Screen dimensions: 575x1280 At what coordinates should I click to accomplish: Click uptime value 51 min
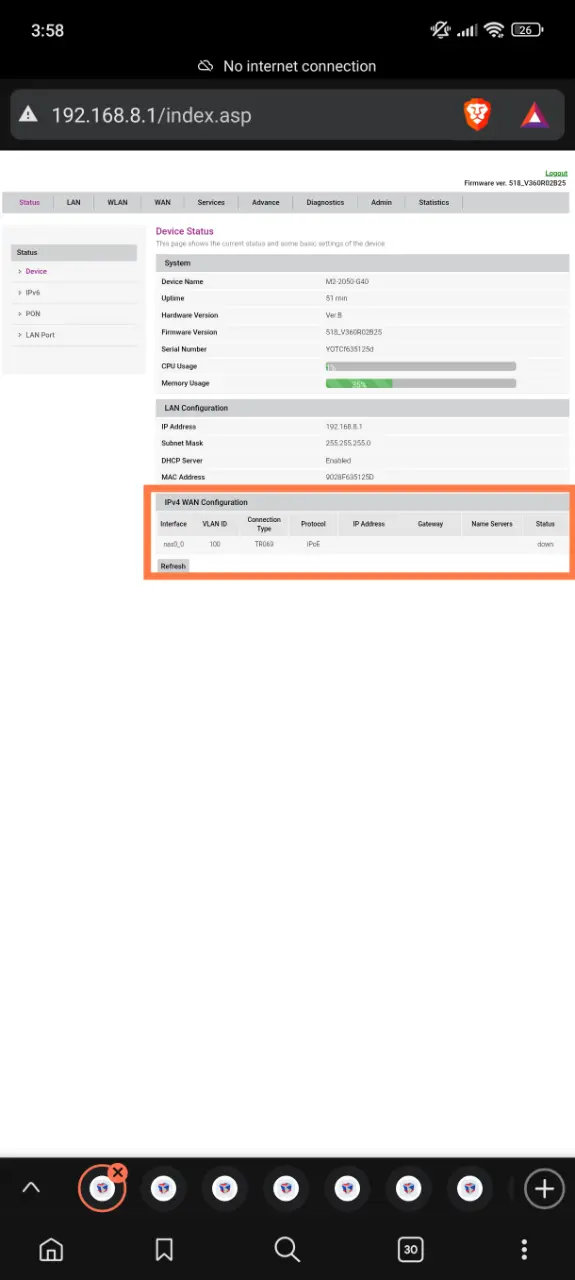336,298
